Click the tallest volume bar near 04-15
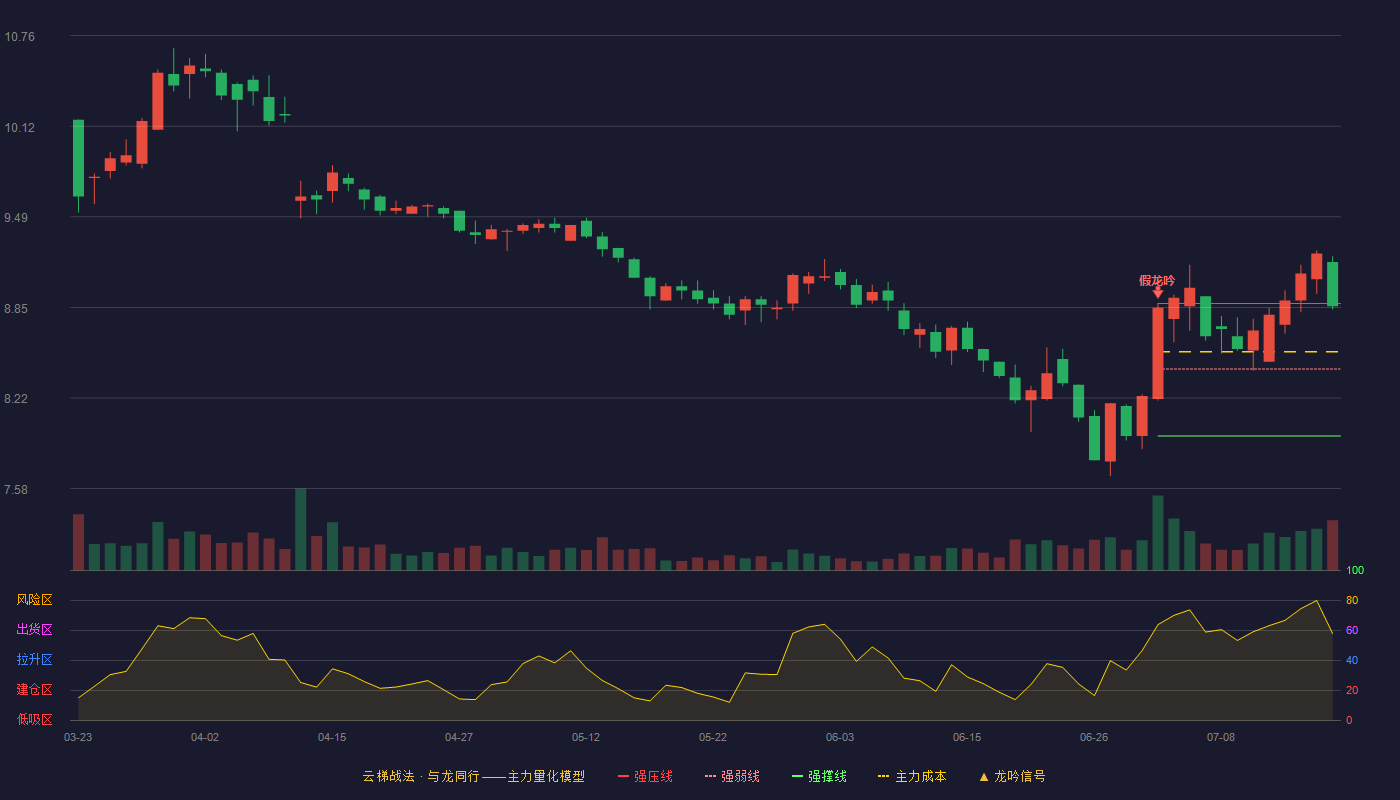Screen dimensions: 1400x800 pyautogui.click(x=300, y=529)
